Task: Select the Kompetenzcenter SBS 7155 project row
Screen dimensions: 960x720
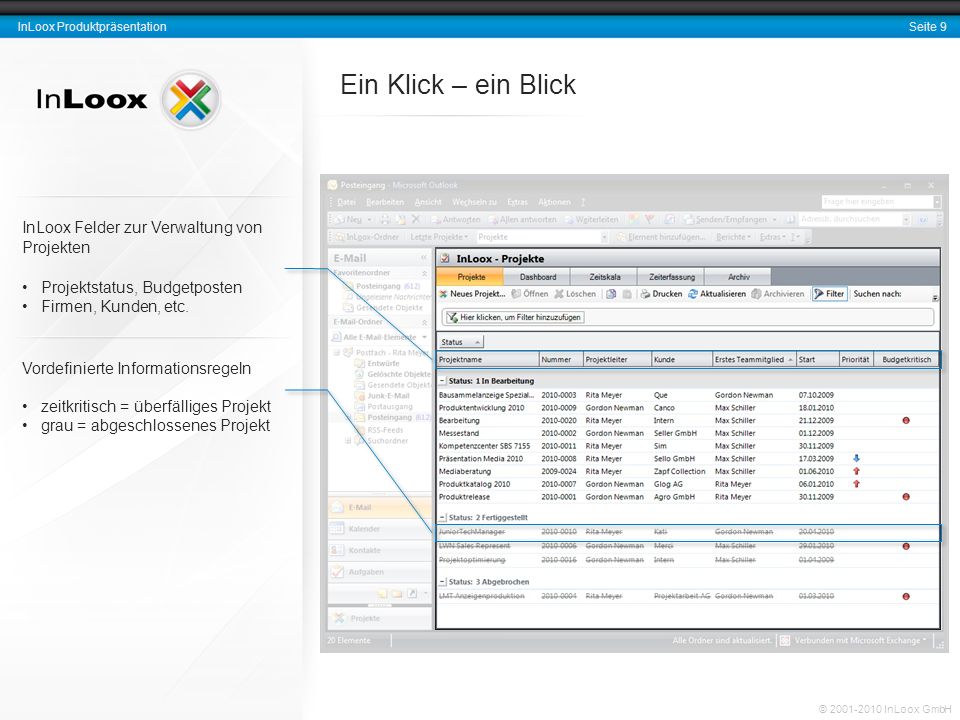Action: (x=688, y=446)
